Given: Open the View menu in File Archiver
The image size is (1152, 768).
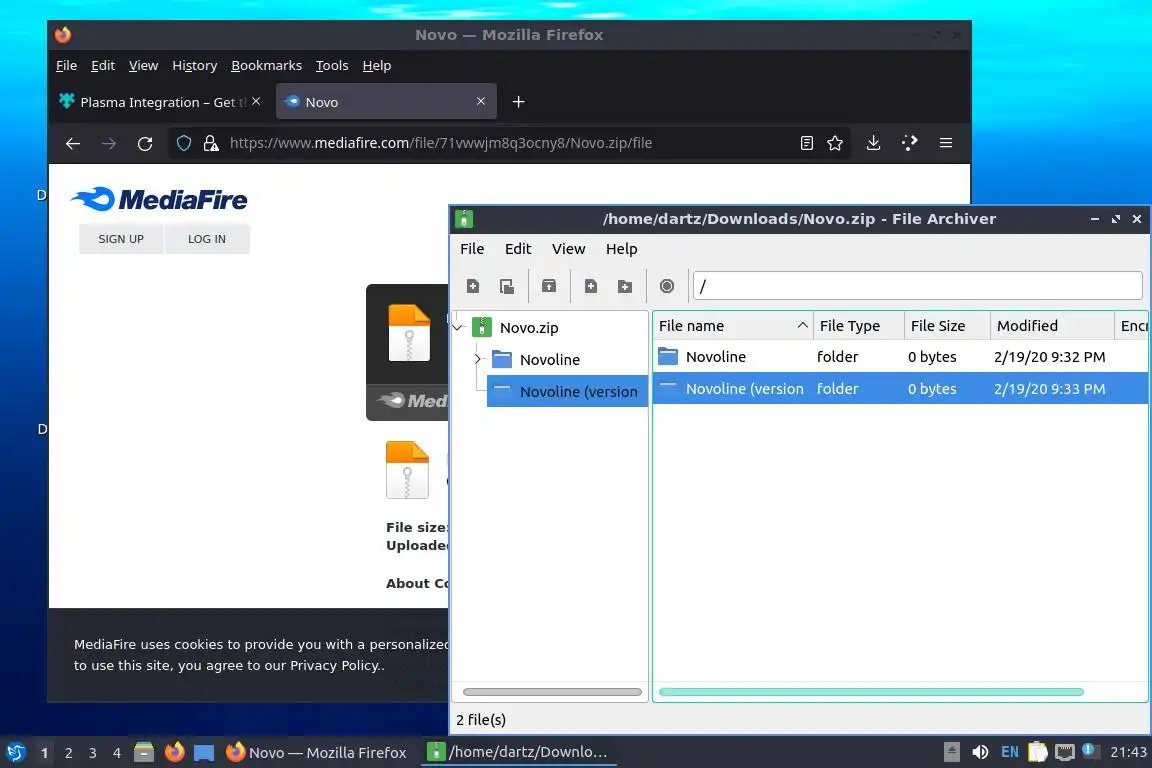Looking at the screenshot, I should (569, 249).
